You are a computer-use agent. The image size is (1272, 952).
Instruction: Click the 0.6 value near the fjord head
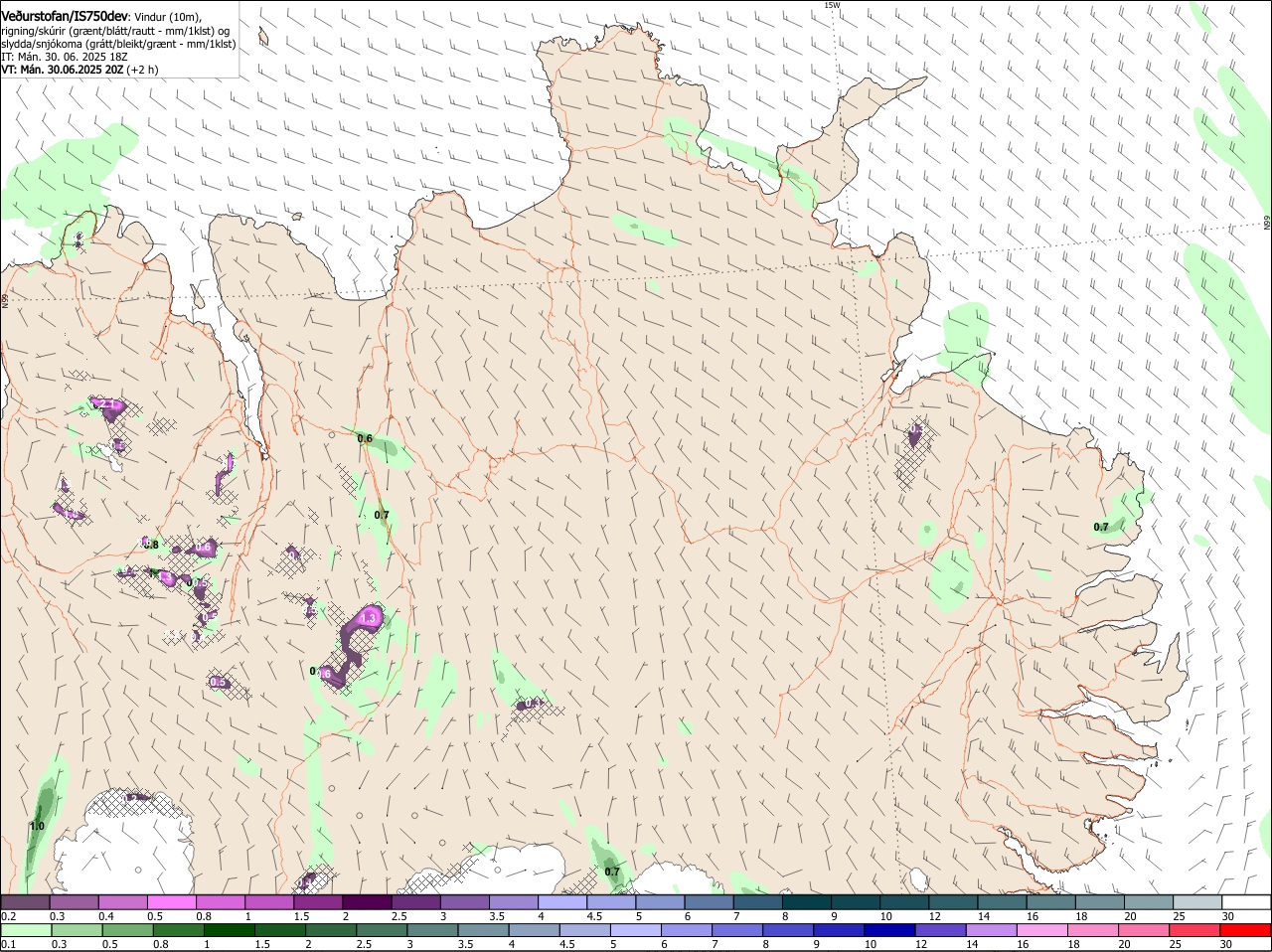(x=365, y=438)
